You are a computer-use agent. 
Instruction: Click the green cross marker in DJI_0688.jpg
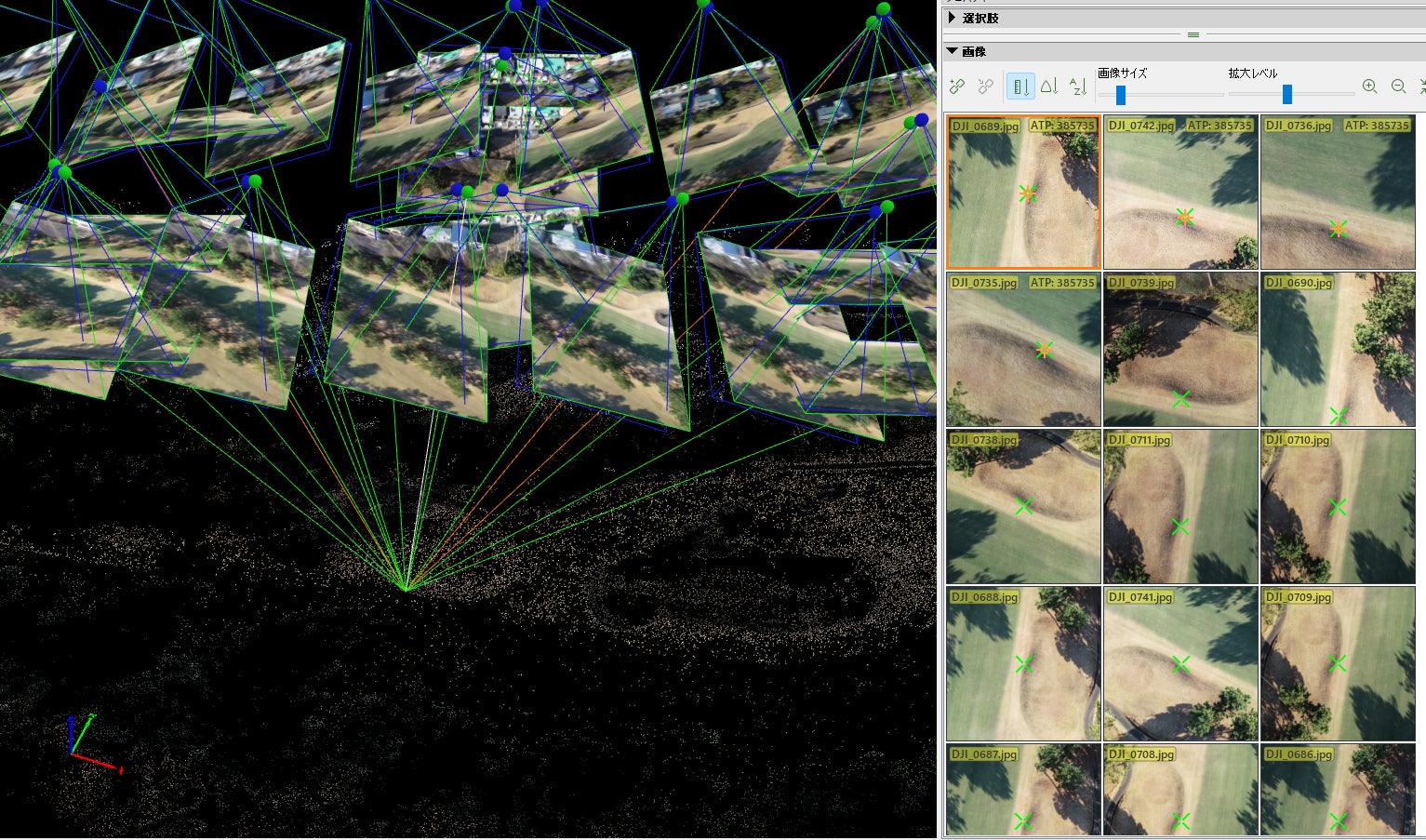tap(1024, 664)
